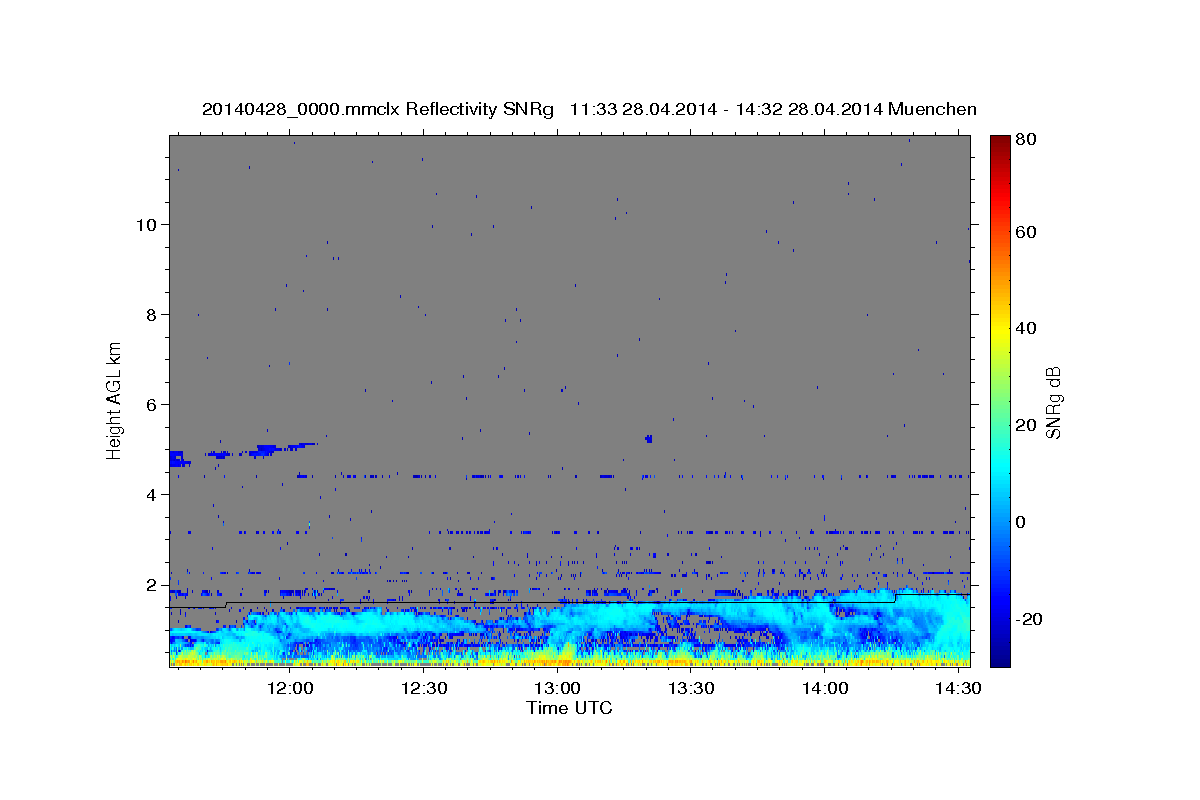Click the colorbar value label -20
The height and width of the screenshot is (800, 1200).
click(x=1029, y=619)
